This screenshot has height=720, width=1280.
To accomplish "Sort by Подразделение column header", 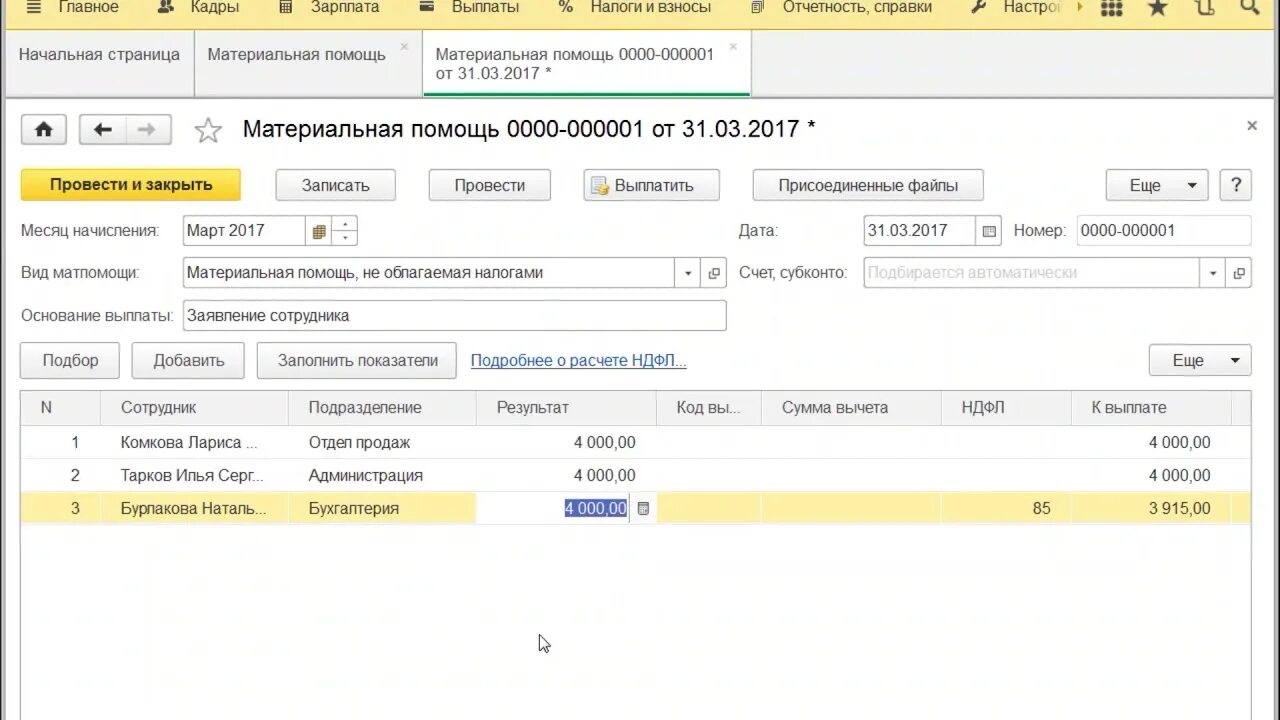I will [382, 408].
